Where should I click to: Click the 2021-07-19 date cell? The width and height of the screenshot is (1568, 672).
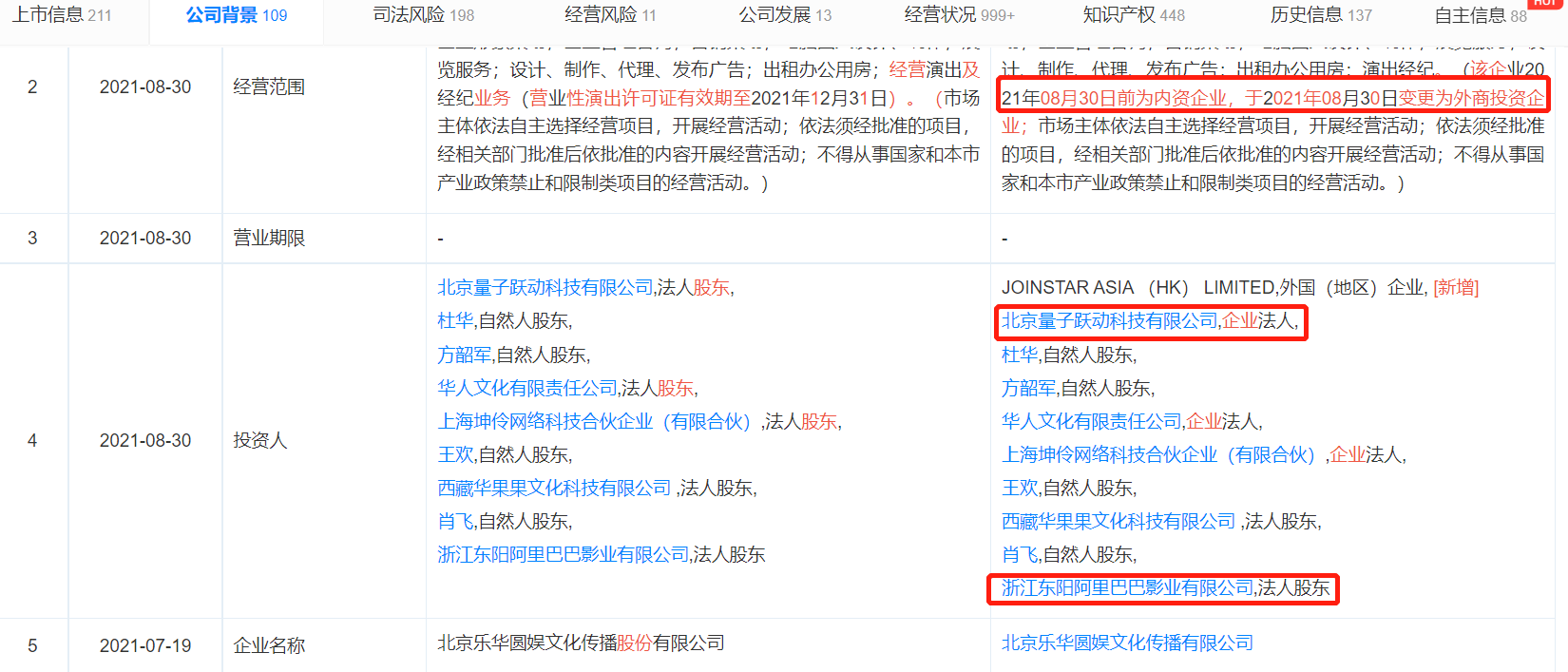[145, 646]
